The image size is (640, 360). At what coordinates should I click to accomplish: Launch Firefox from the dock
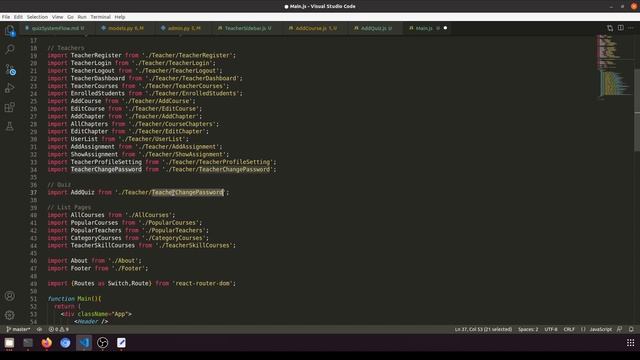(x=47, y=343)
